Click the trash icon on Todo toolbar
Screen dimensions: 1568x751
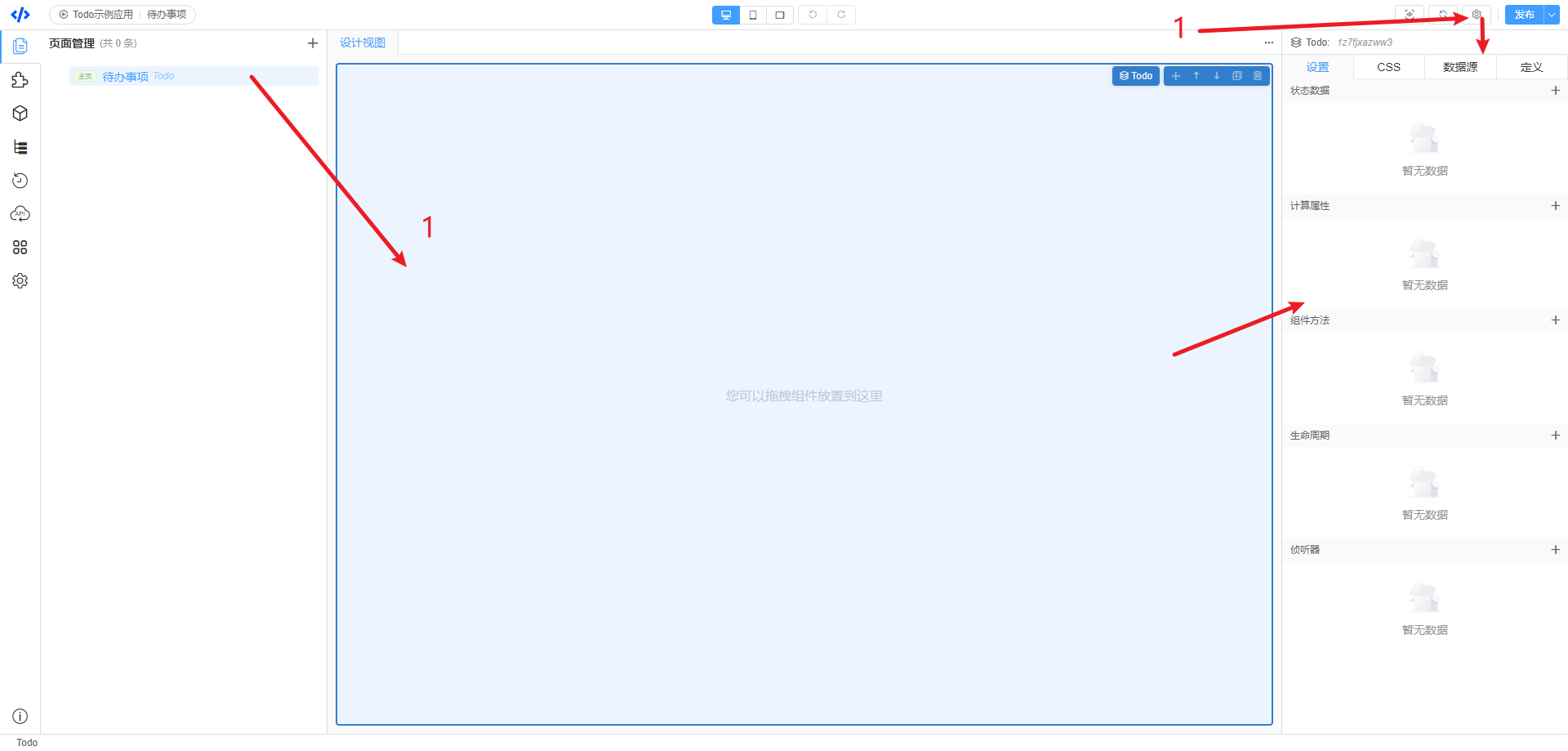pos(1258,76)
